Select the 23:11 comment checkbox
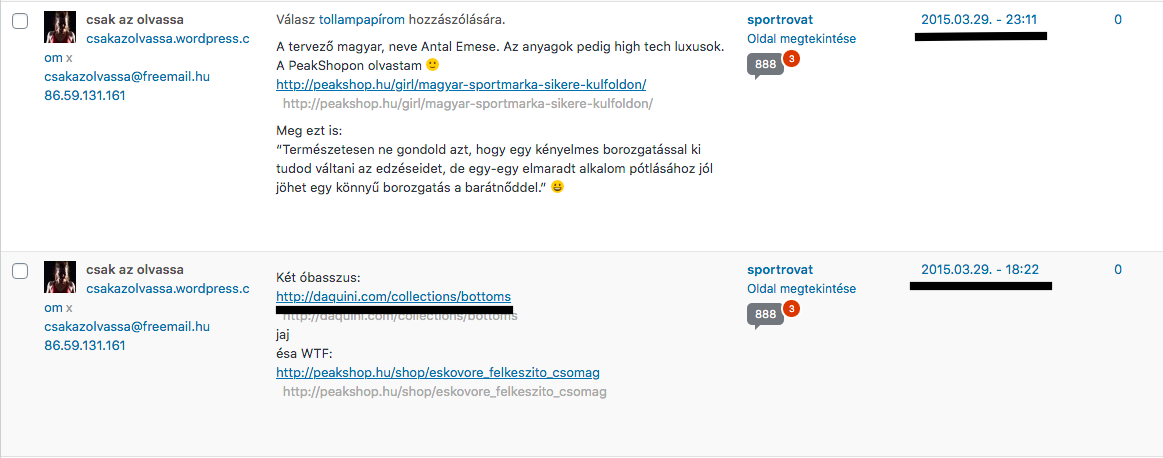The image size is (1163, 458). click(x=20, y=21)
